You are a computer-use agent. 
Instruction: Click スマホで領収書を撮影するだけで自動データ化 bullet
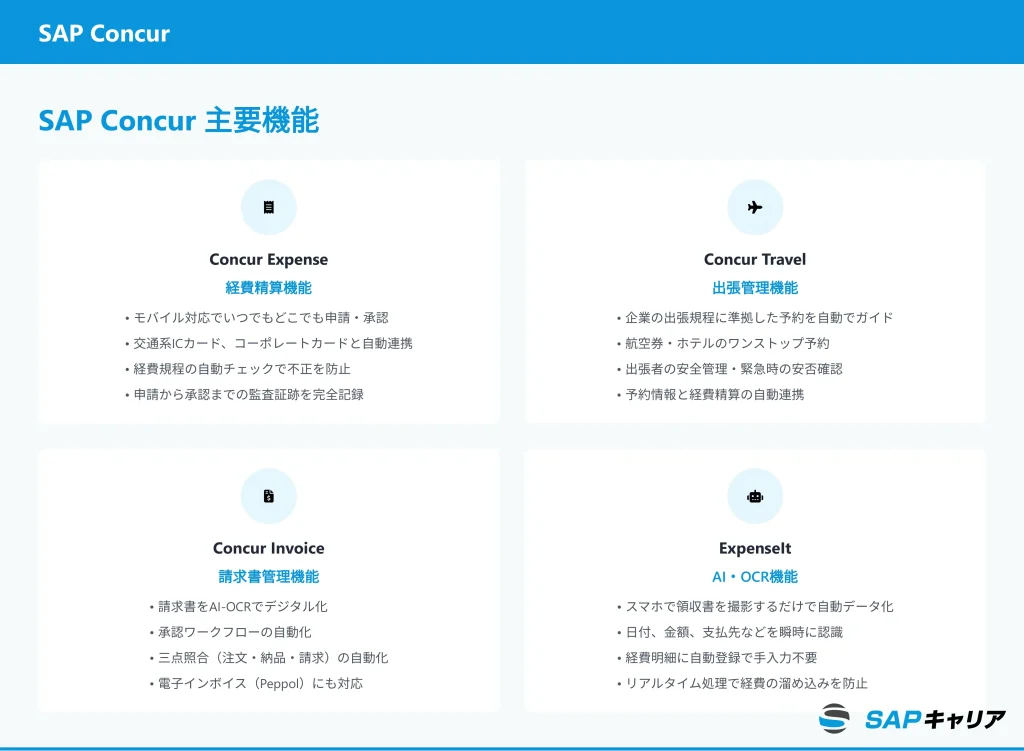pos(755,607)
